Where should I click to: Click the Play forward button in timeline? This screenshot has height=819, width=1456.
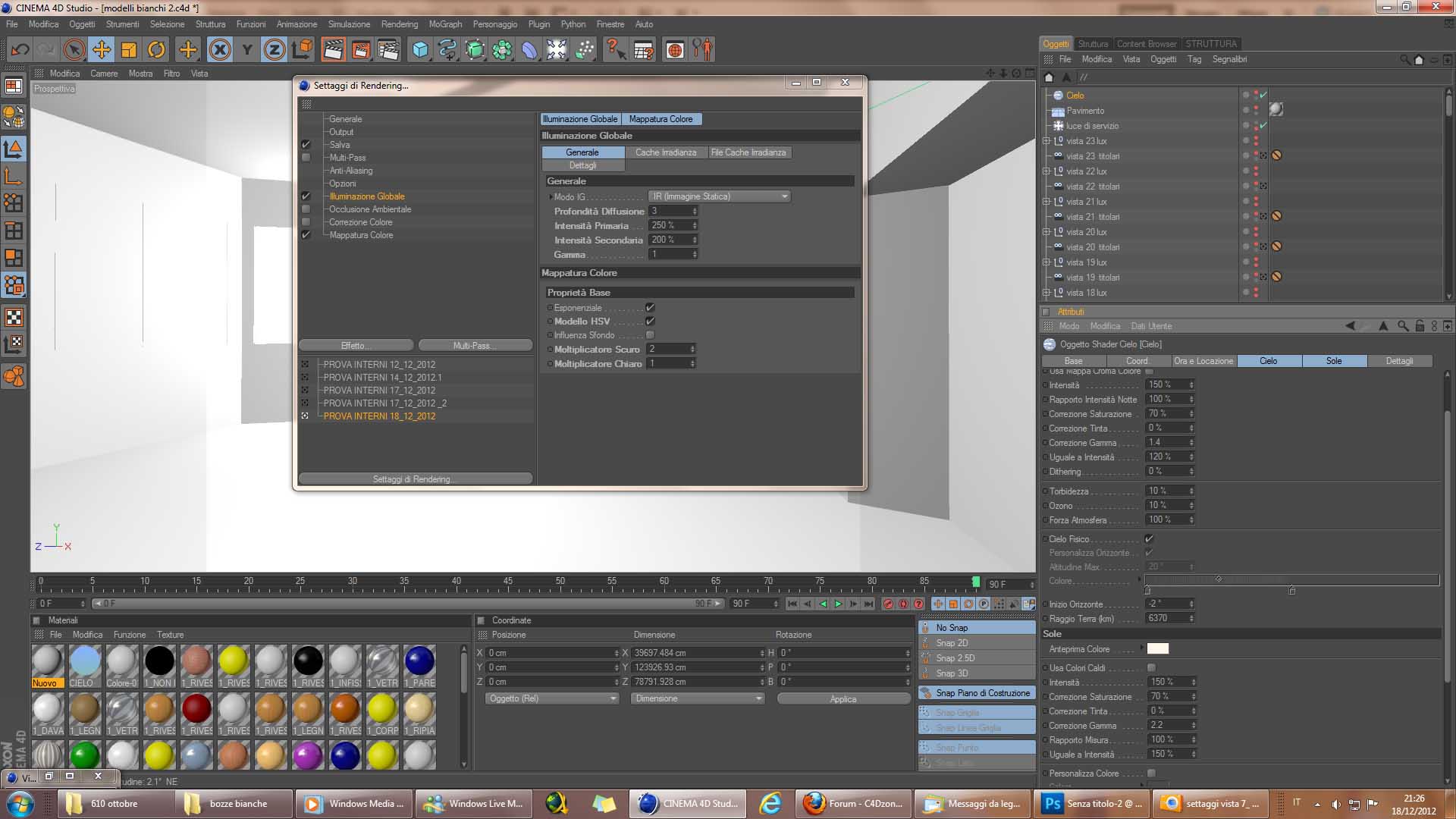[838, 604]
